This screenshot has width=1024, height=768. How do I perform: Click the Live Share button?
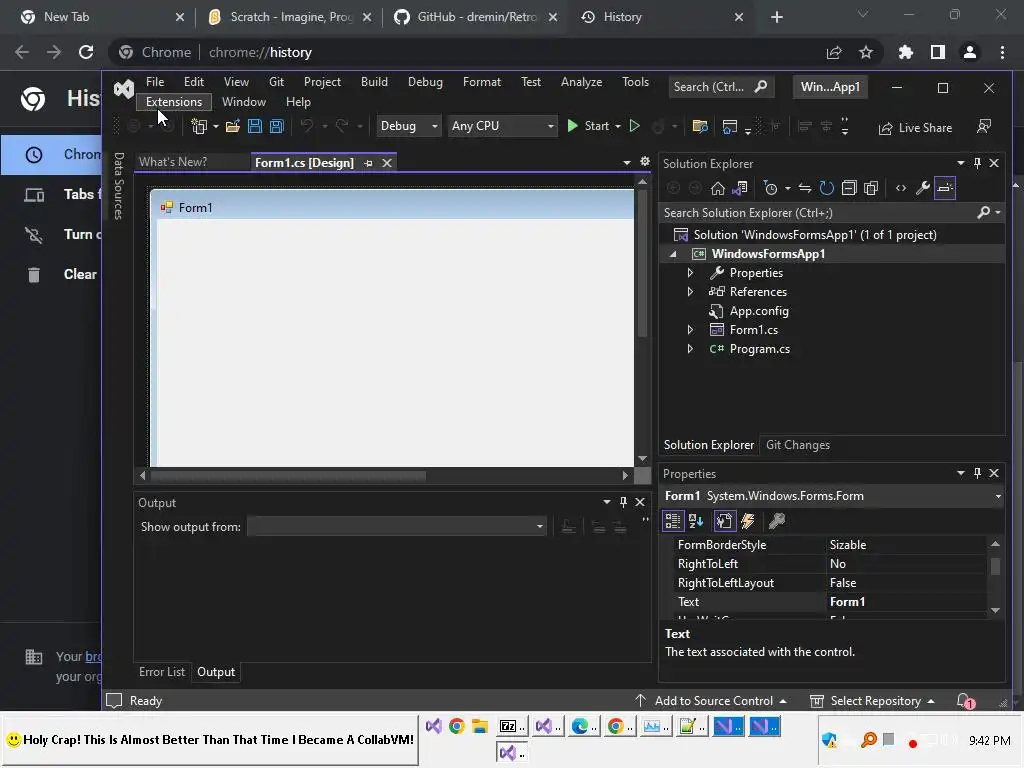point(916,128)
